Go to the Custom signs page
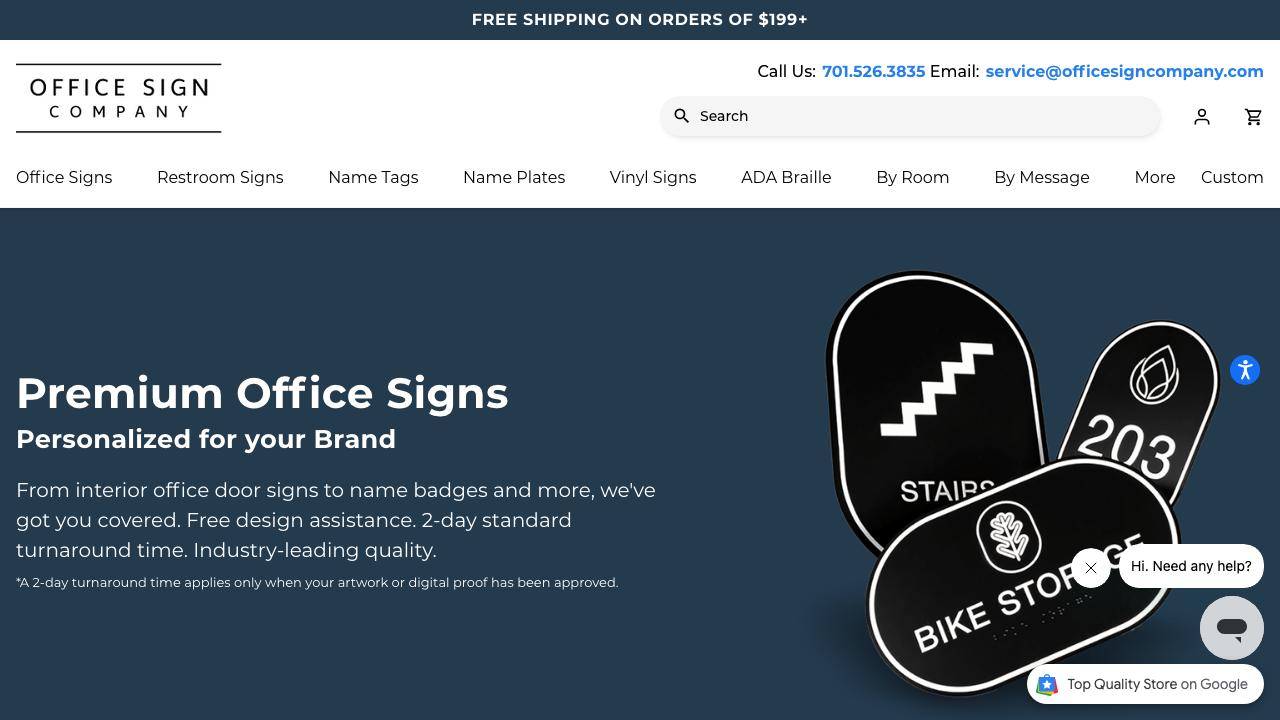The width and height of the screenshot is (1280, 720). click(x=1232, y=178)
